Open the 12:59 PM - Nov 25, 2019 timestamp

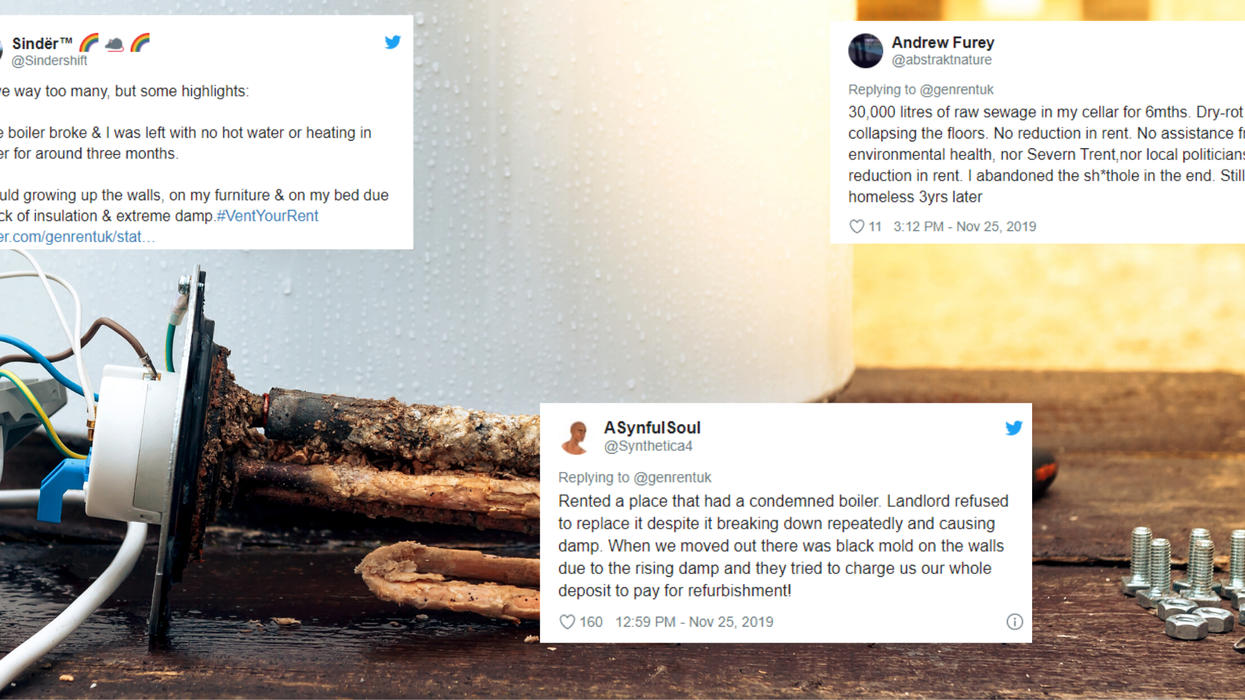pyautogui.click(x=694, y=622)
